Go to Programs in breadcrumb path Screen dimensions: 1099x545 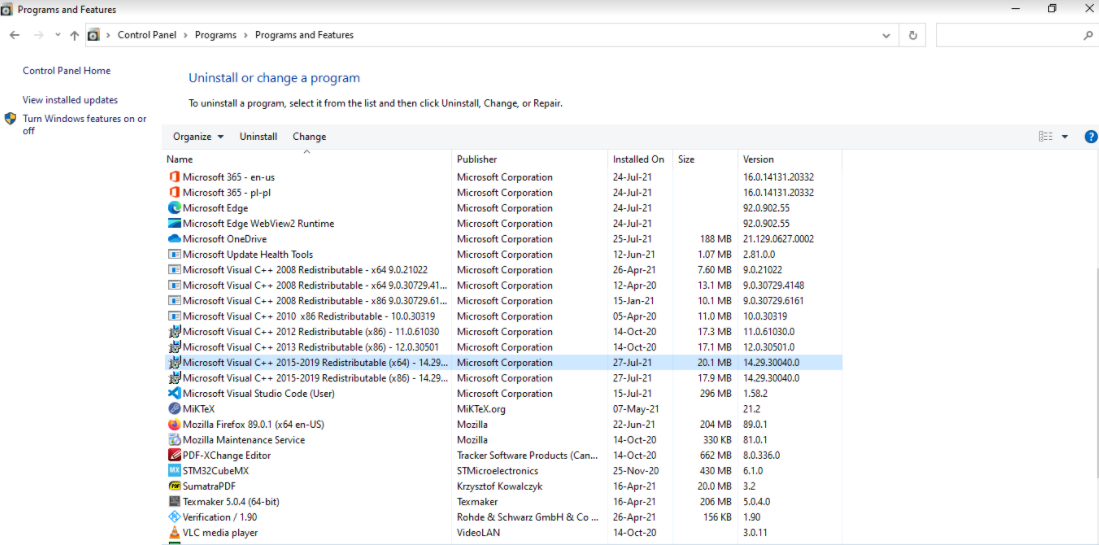click(216, 35)
